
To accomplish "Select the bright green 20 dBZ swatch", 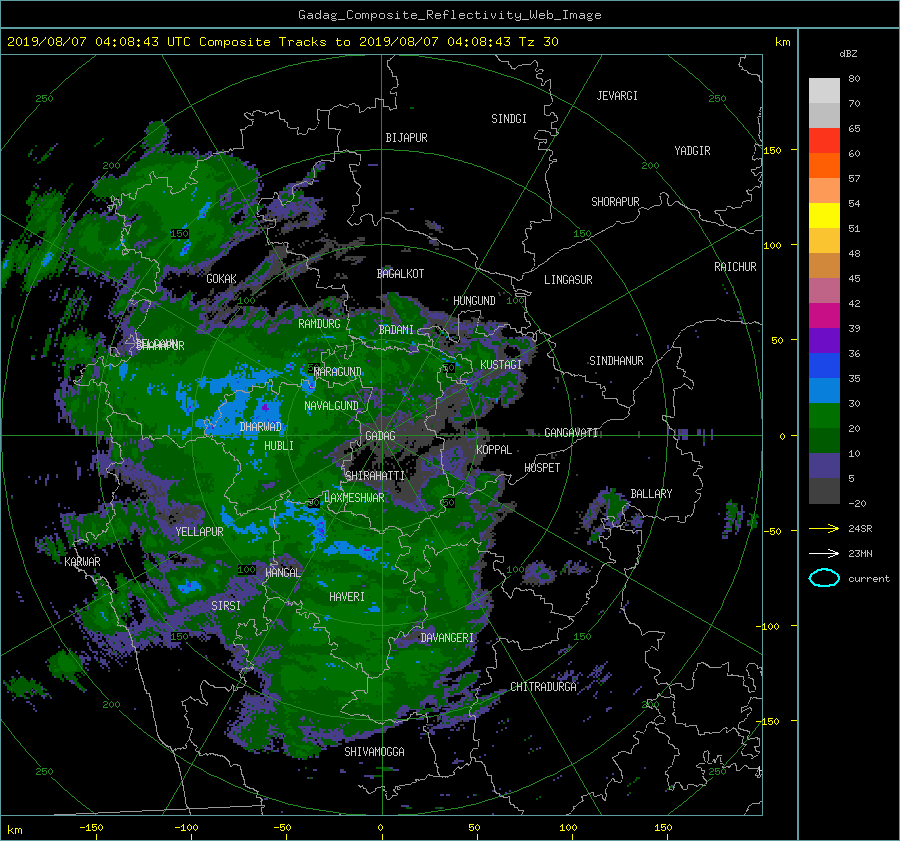I will pos(824,416).
